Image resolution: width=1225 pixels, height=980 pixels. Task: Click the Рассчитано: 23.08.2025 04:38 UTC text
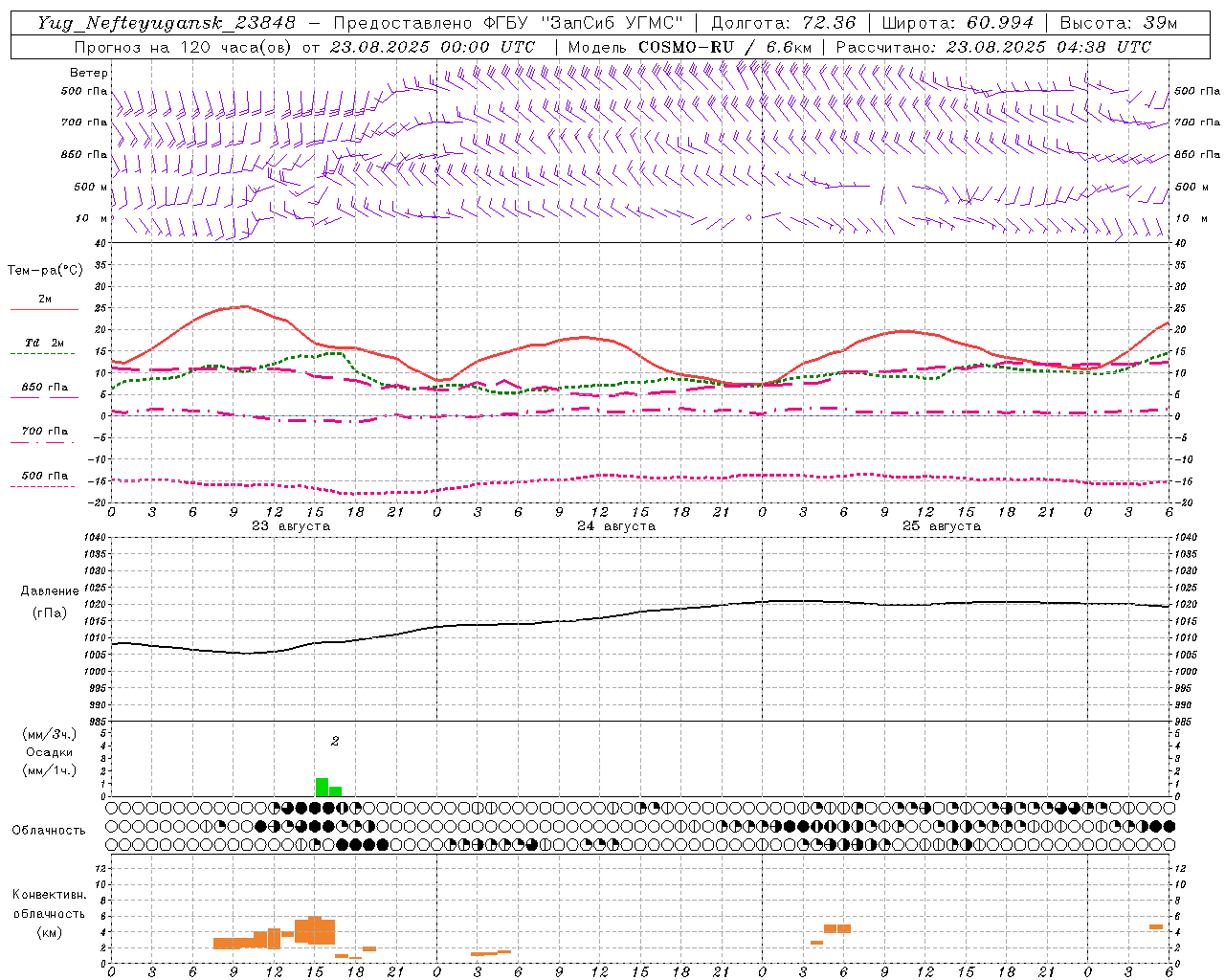point(993,47)
